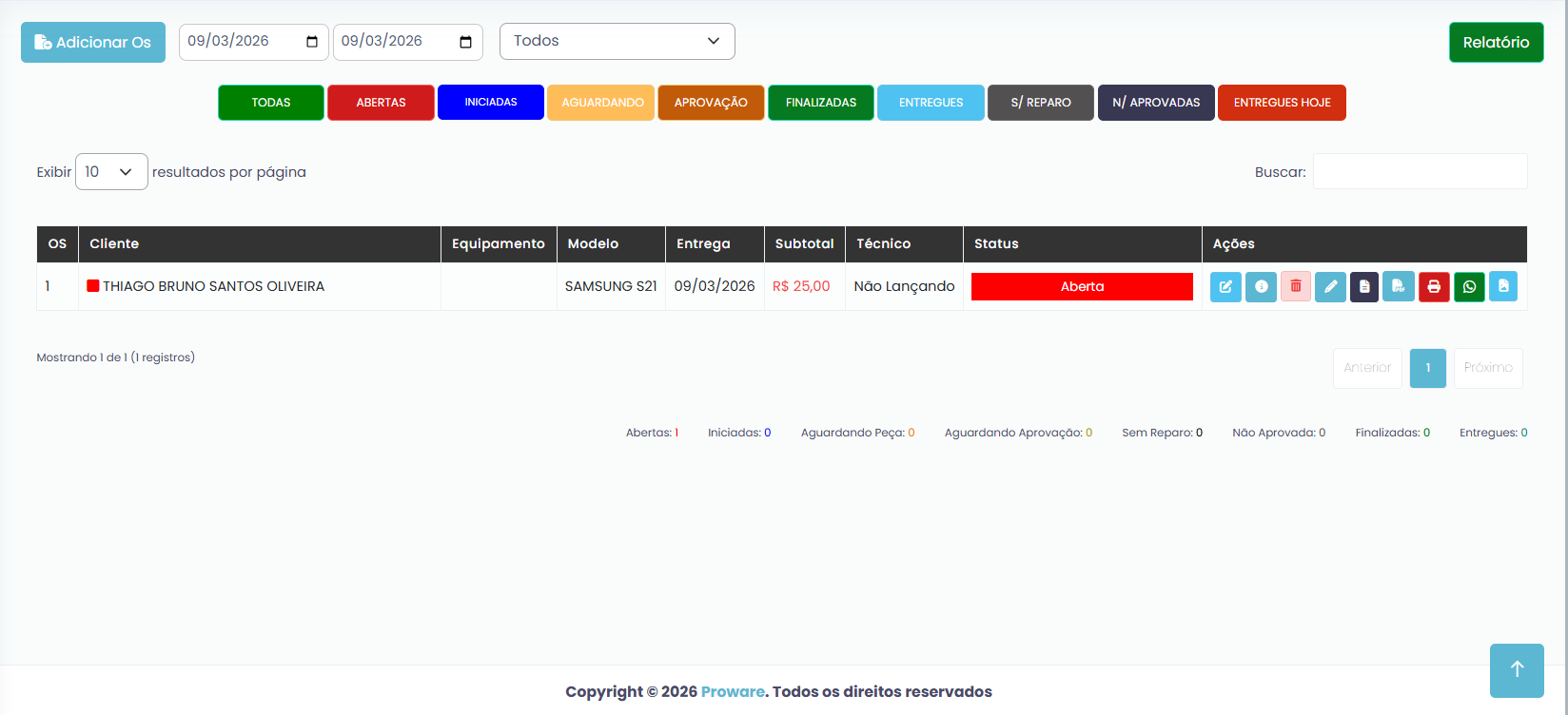Open the image file icon action
Image resolution: width=1568 pixels, height=715 pixels.
tap(1503, 287)
